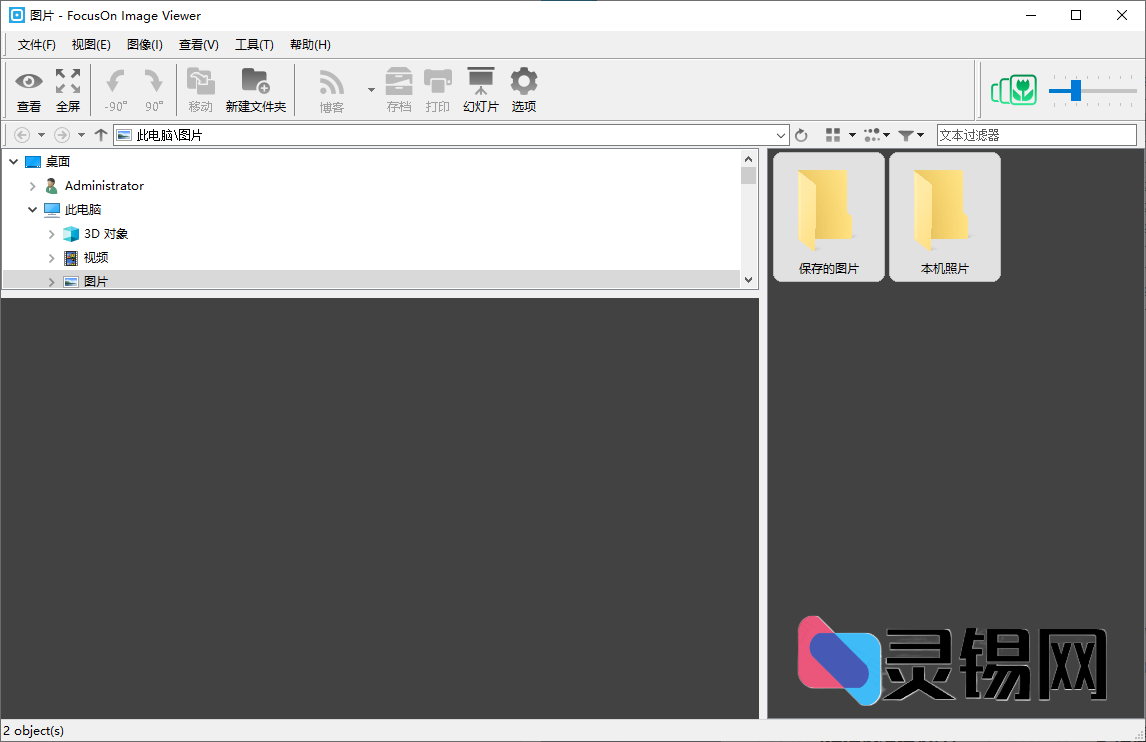Viewport: 1146px width, 742px height.
Task: Toggle the green image panel switch
Action: (1014, 89)
